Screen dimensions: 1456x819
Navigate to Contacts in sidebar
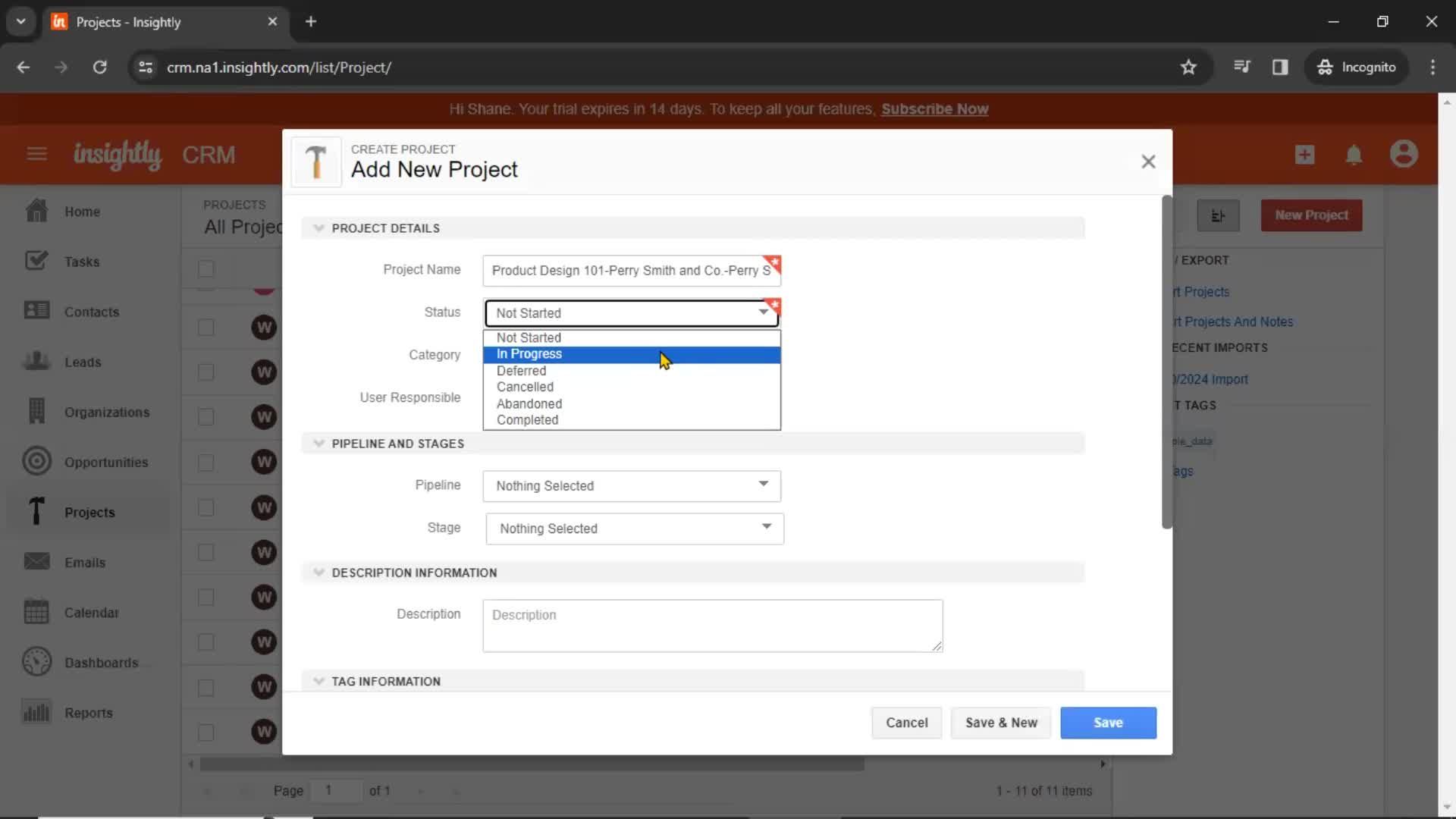click(91, 311)
